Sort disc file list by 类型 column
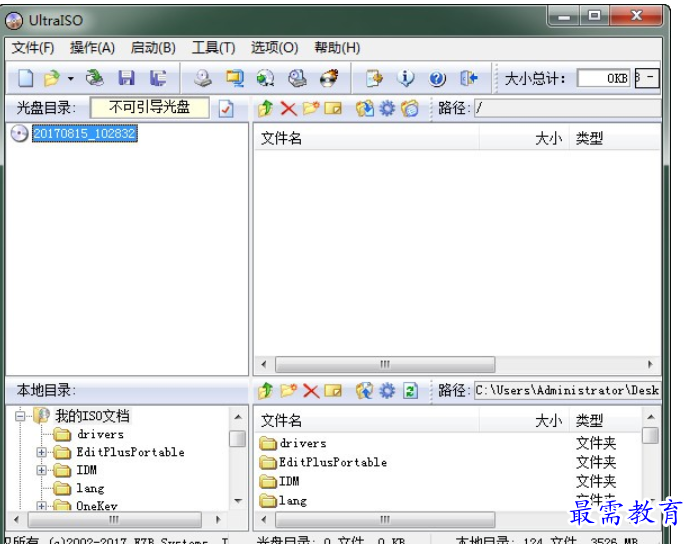 click(x=615, y=138)
